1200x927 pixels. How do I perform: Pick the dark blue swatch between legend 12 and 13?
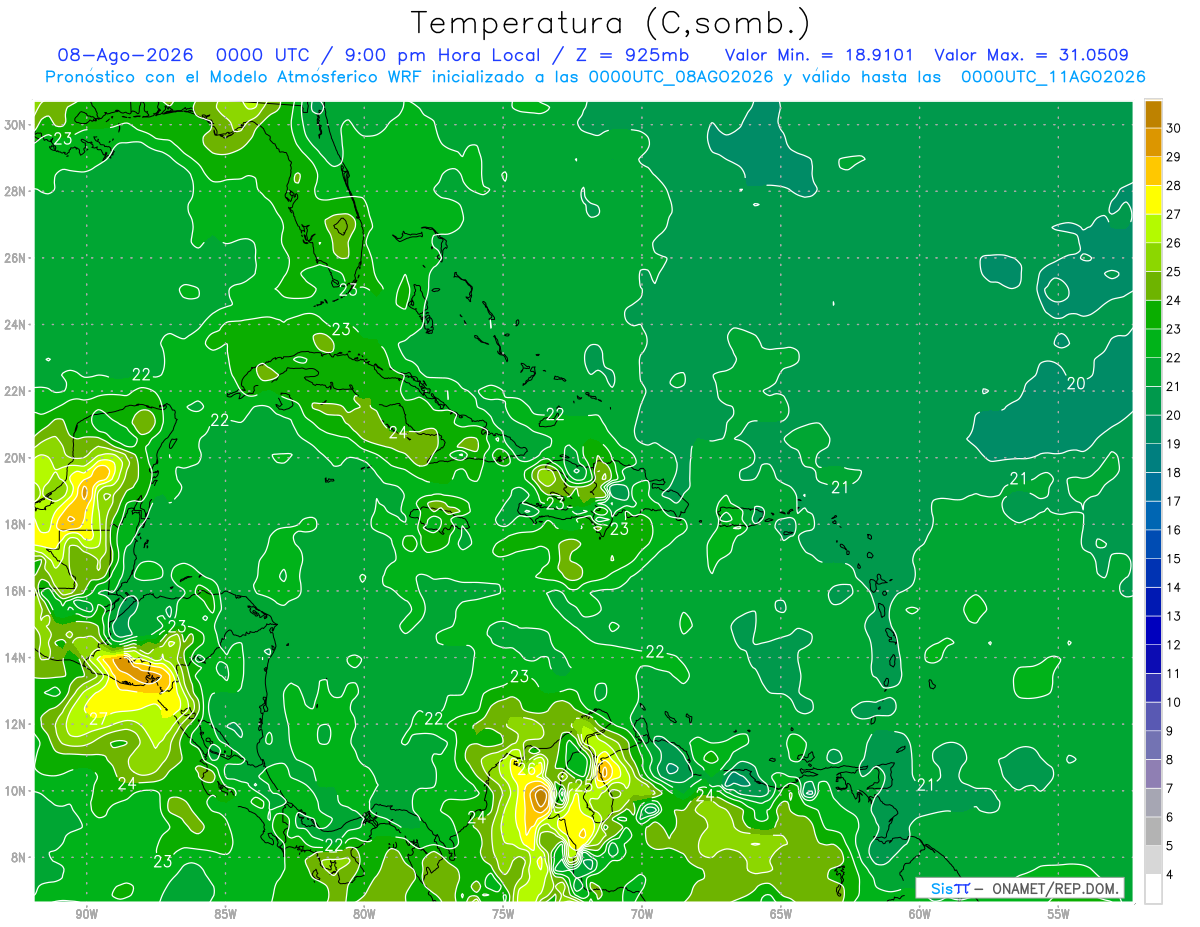1153,630
